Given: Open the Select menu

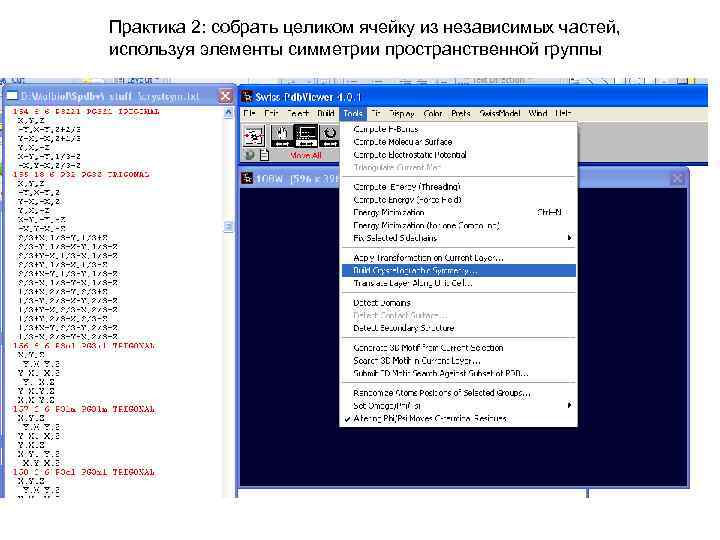Looking at the screenshot, I should (x=298, y=113).
